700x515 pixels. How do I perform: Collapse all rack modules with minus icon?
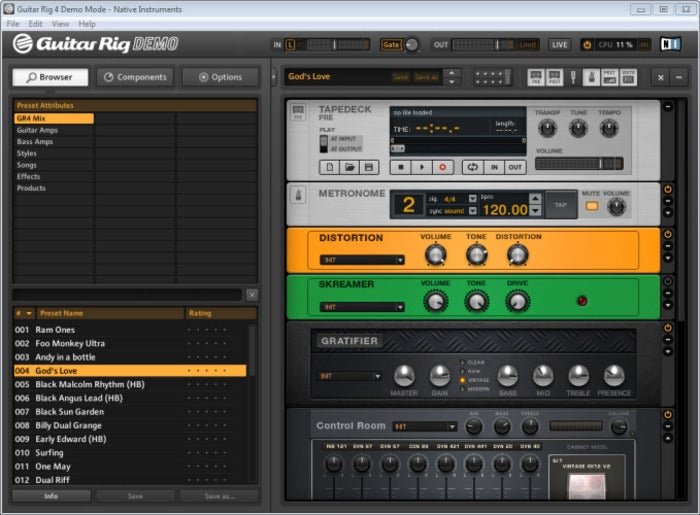point(679,78)
